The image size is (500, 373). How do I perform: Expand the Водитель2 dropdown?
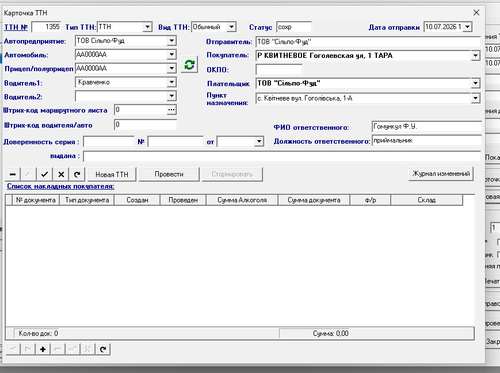[171, 96]
